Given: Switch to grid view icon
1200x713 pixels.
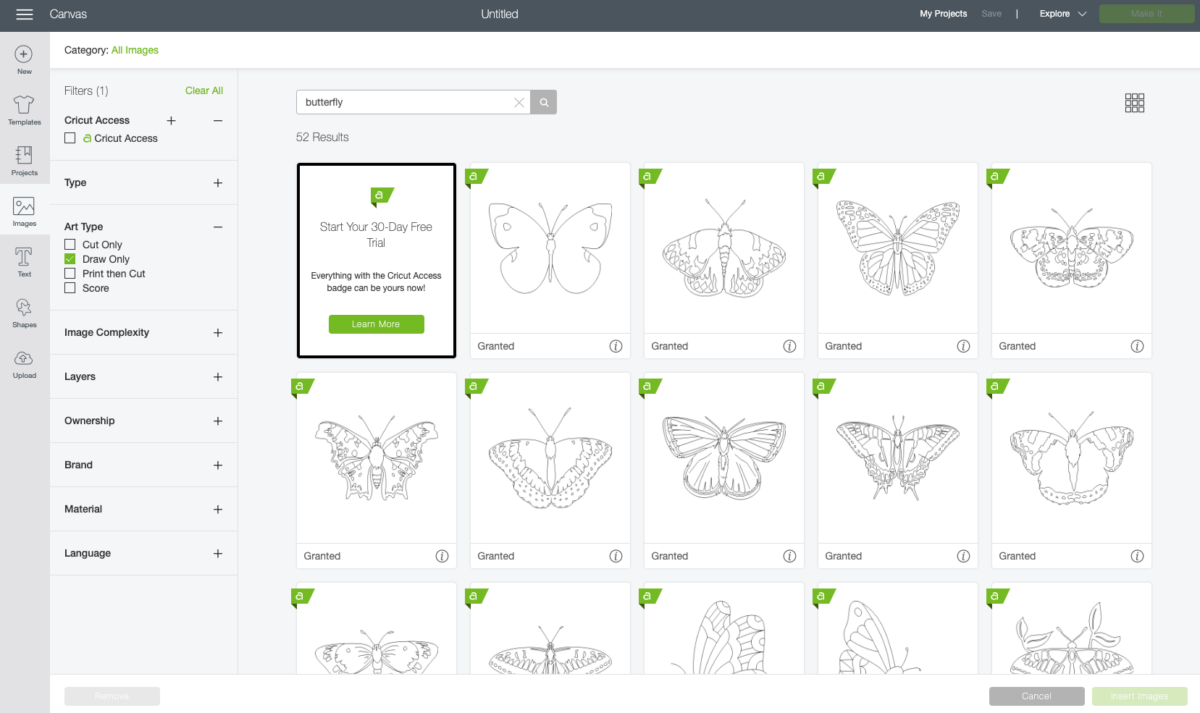Looking at the screenshot, I should pos(1134,103).
